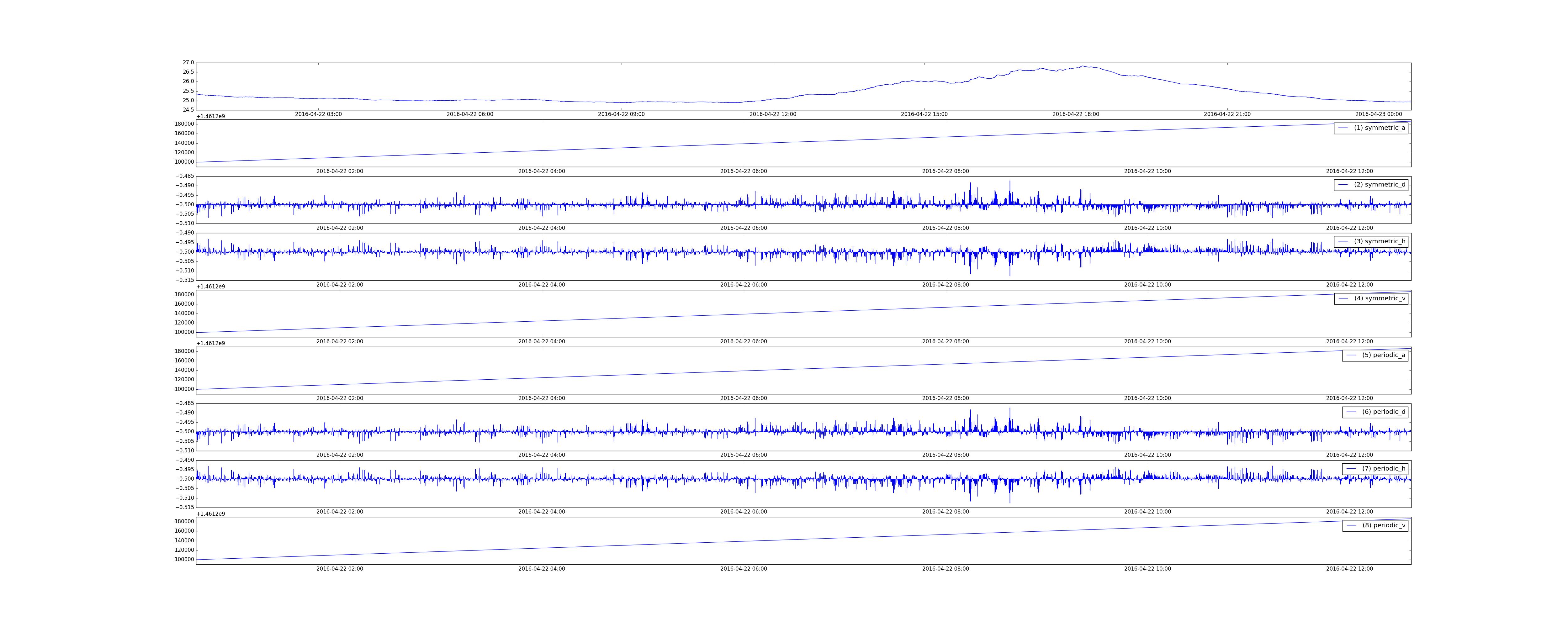
Task: Click blue line sample in symmetric_a legend
Action: (x=1343, y=128)
